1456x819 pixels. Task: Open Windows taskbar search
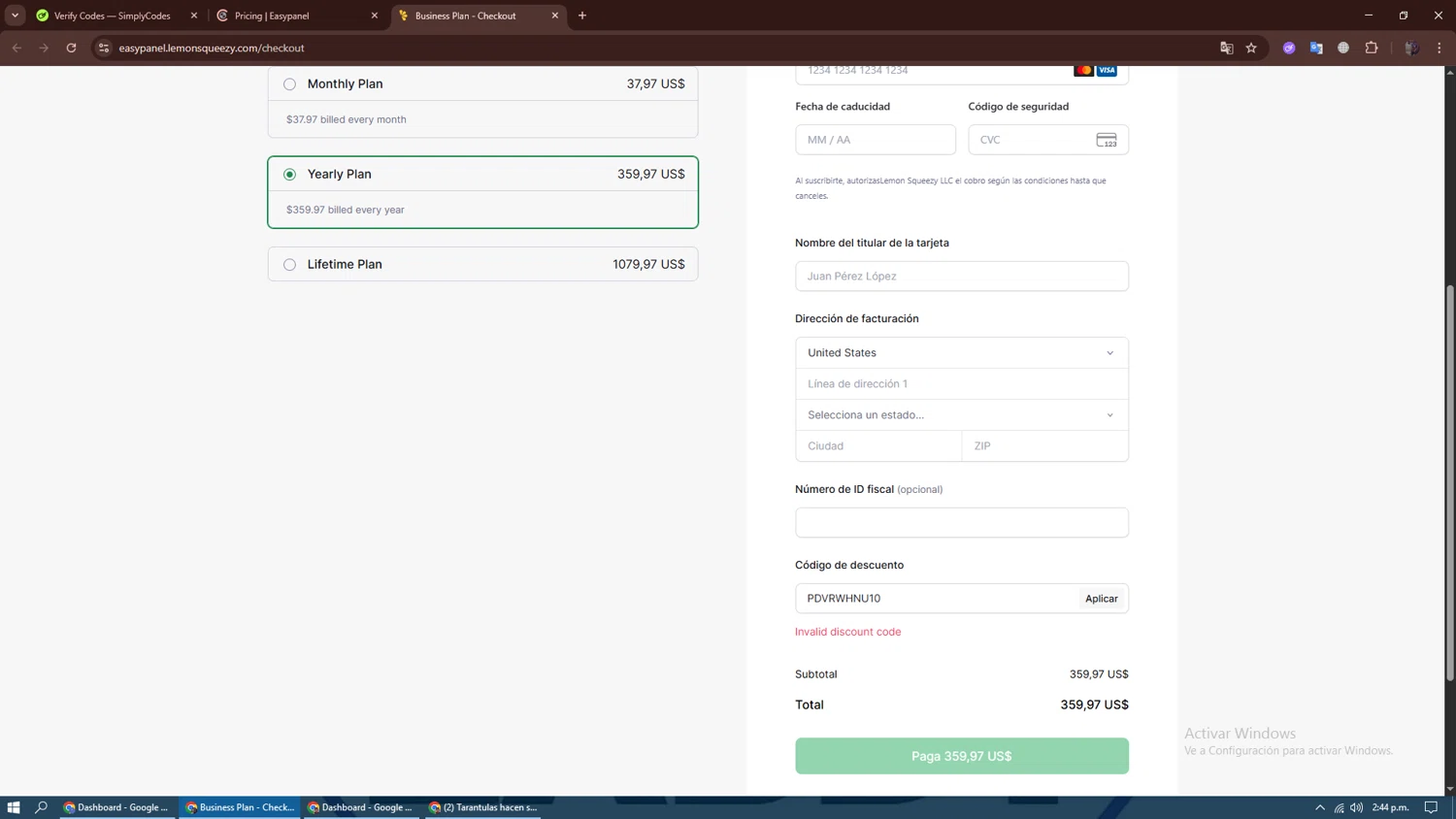41,807
